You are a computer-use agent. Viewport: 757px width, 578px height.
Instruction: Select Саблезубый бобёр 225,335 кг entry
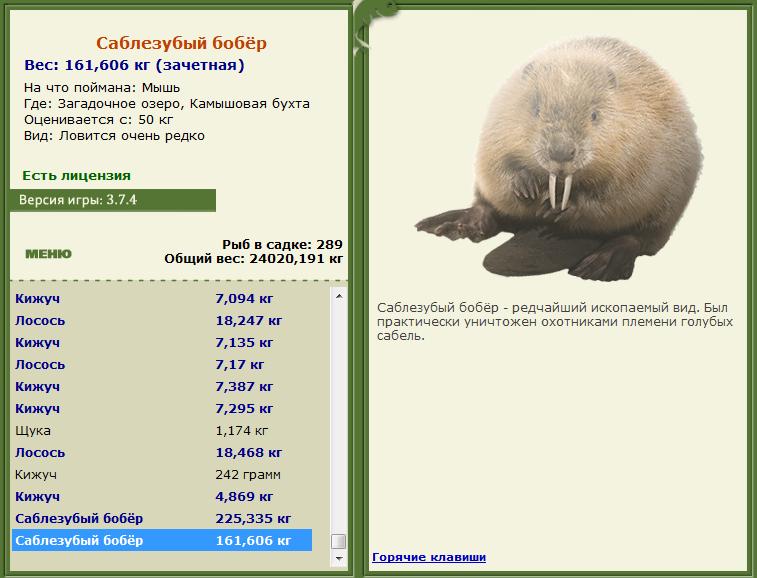tap(162, 519)
